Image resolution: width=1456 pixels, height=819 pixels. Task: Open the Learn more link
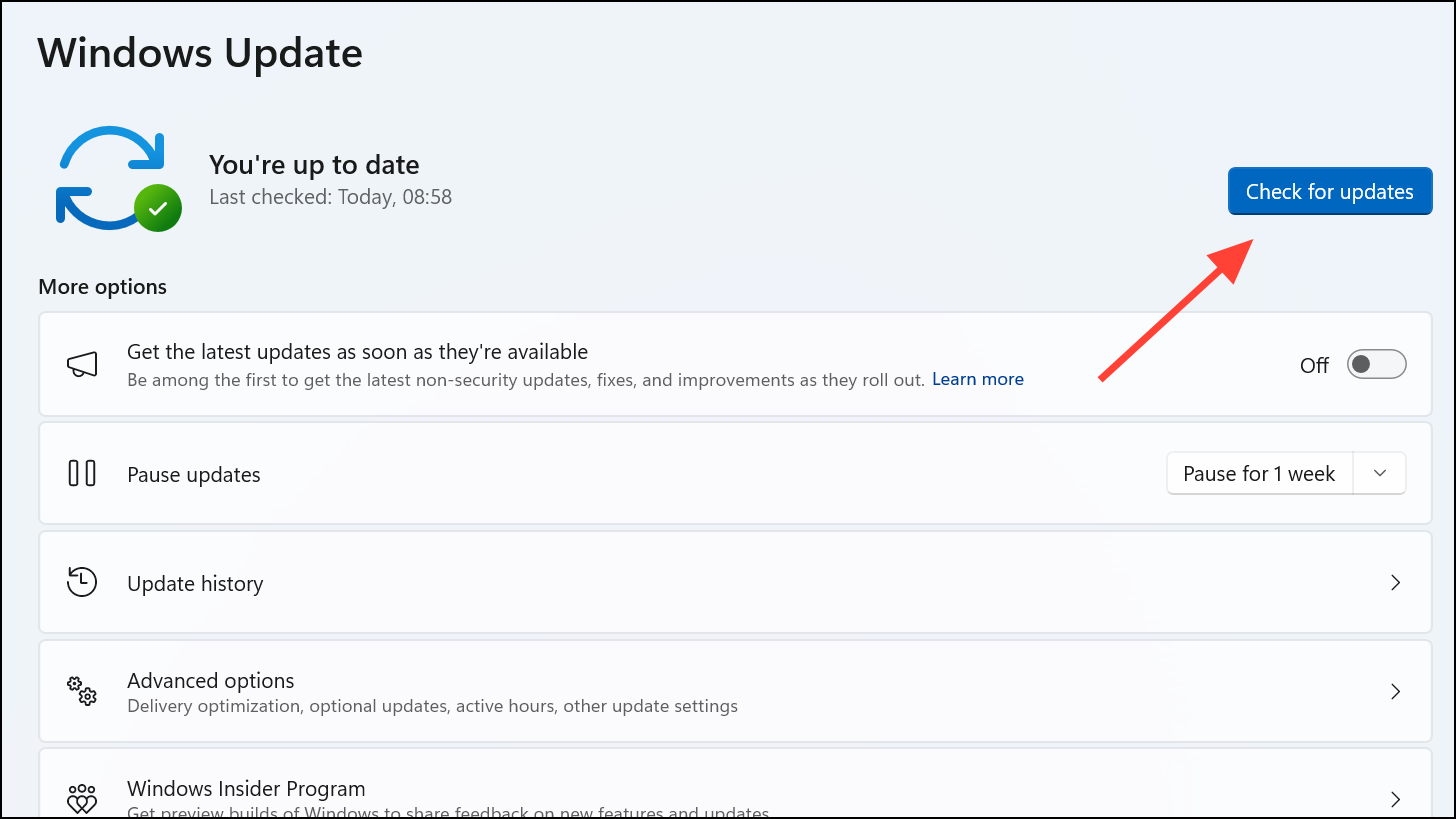(978, 379)
